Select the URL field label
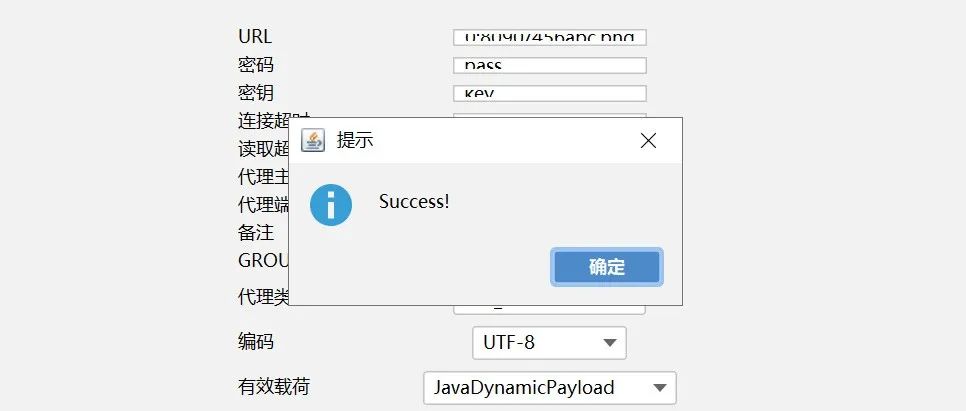This screenshot has width=966, height=411. tap(254, 36)
